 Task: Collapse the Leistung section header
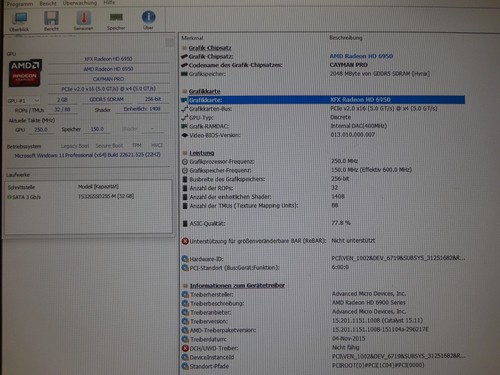pos(202,153)
